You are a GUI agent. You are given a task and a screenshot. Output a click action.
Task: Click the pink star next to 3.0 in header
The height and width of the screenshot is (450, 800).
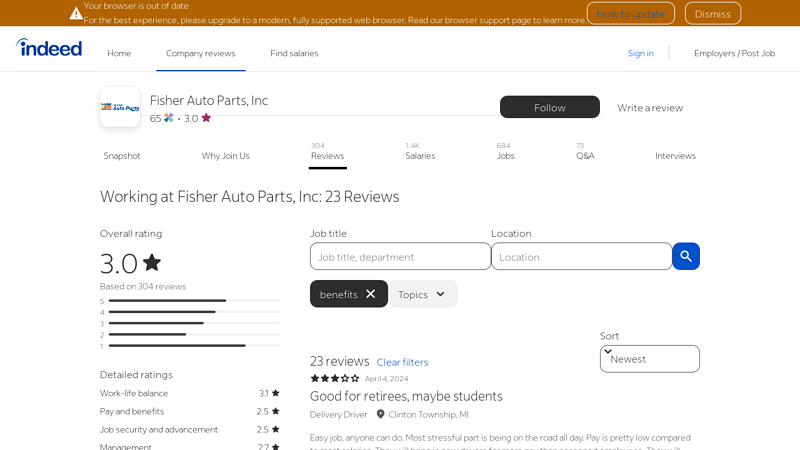pos(206,118)
